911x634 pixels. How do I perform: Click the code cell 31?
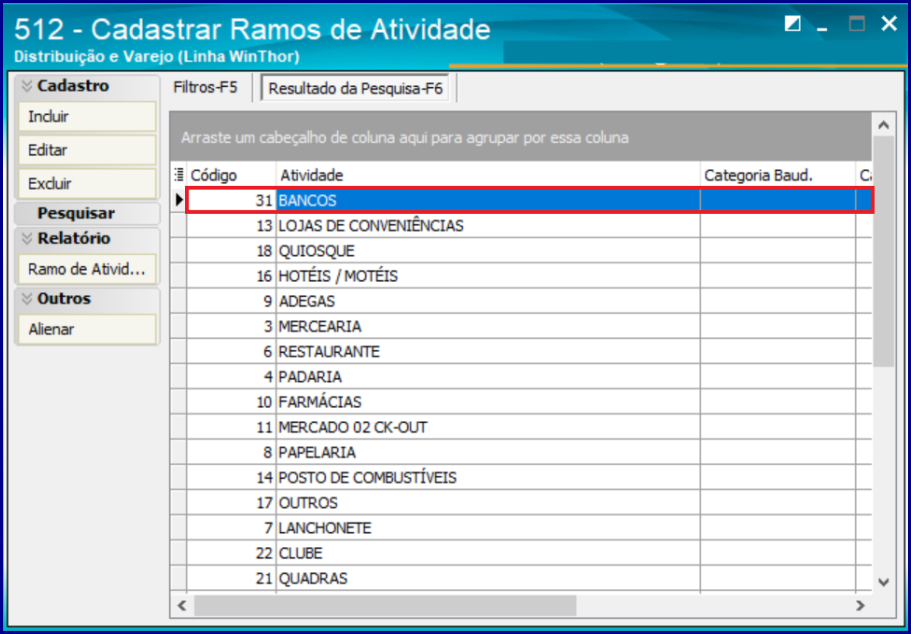[231, 200]
